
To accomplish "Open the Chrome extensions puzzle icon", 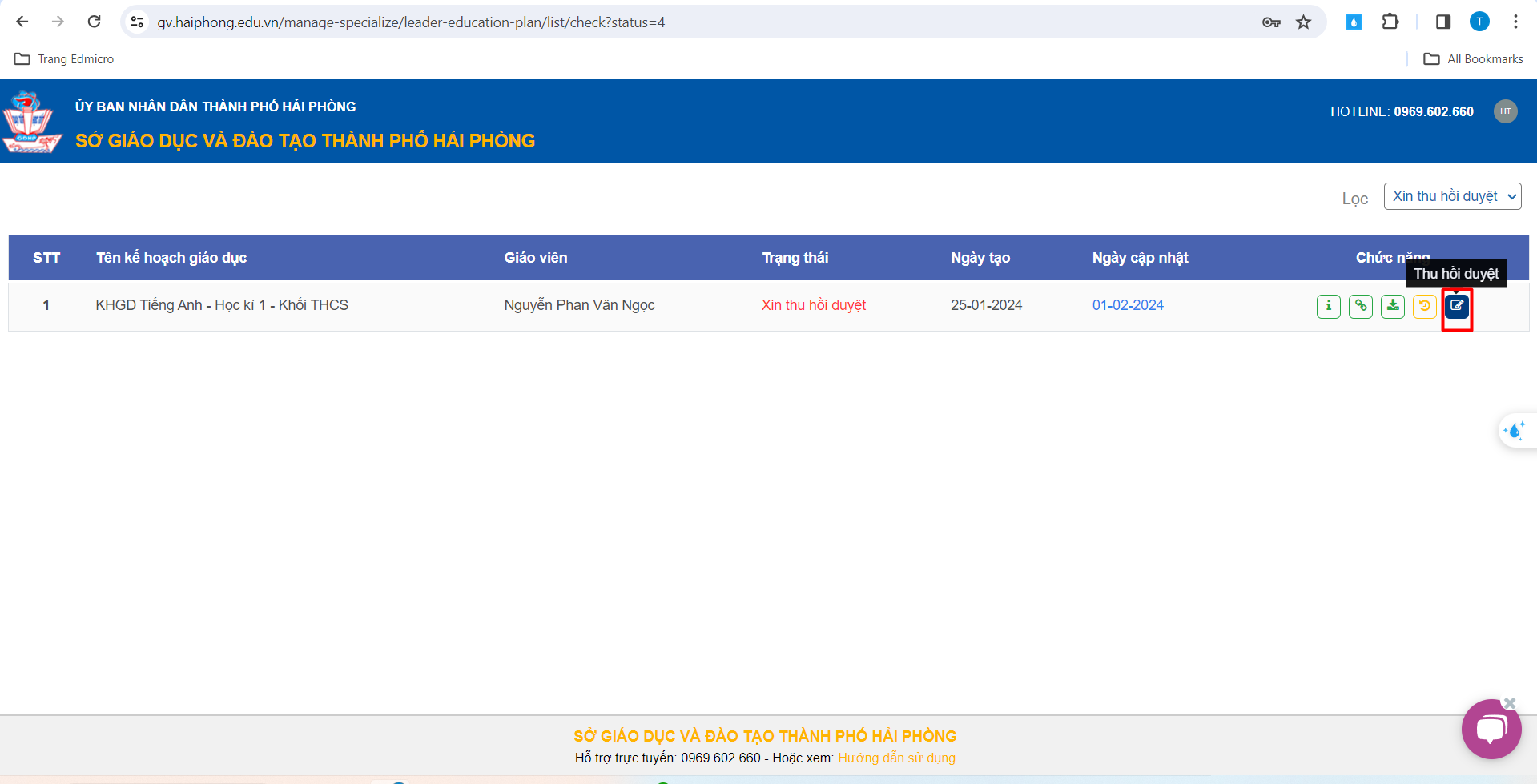I will point(1390,22).
